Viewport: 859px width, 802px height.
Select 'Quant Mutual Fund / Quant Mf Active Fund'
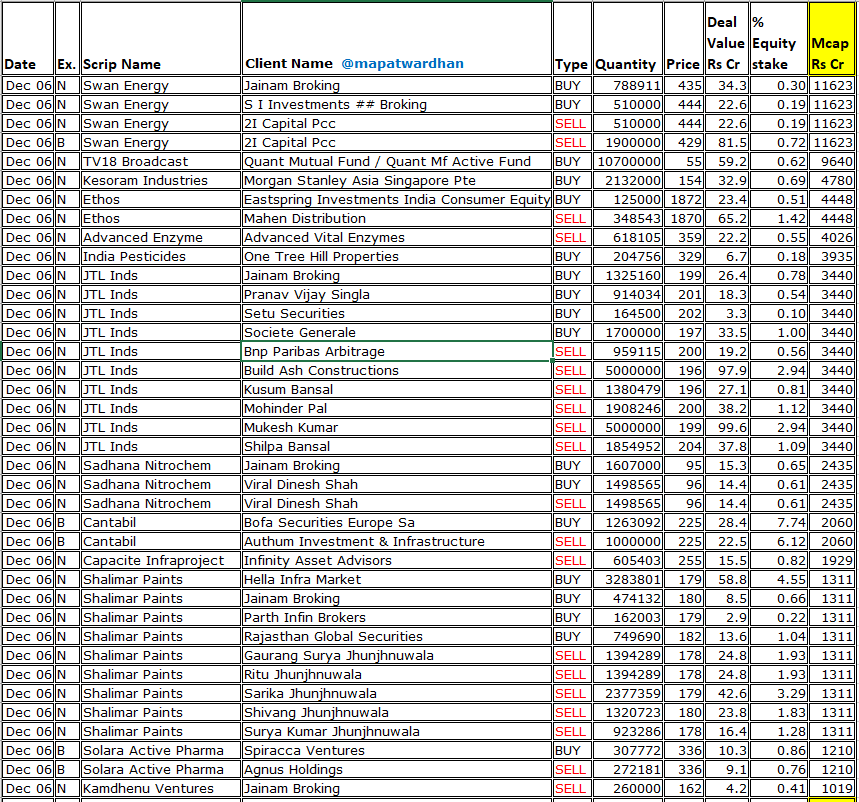(397, 162)
